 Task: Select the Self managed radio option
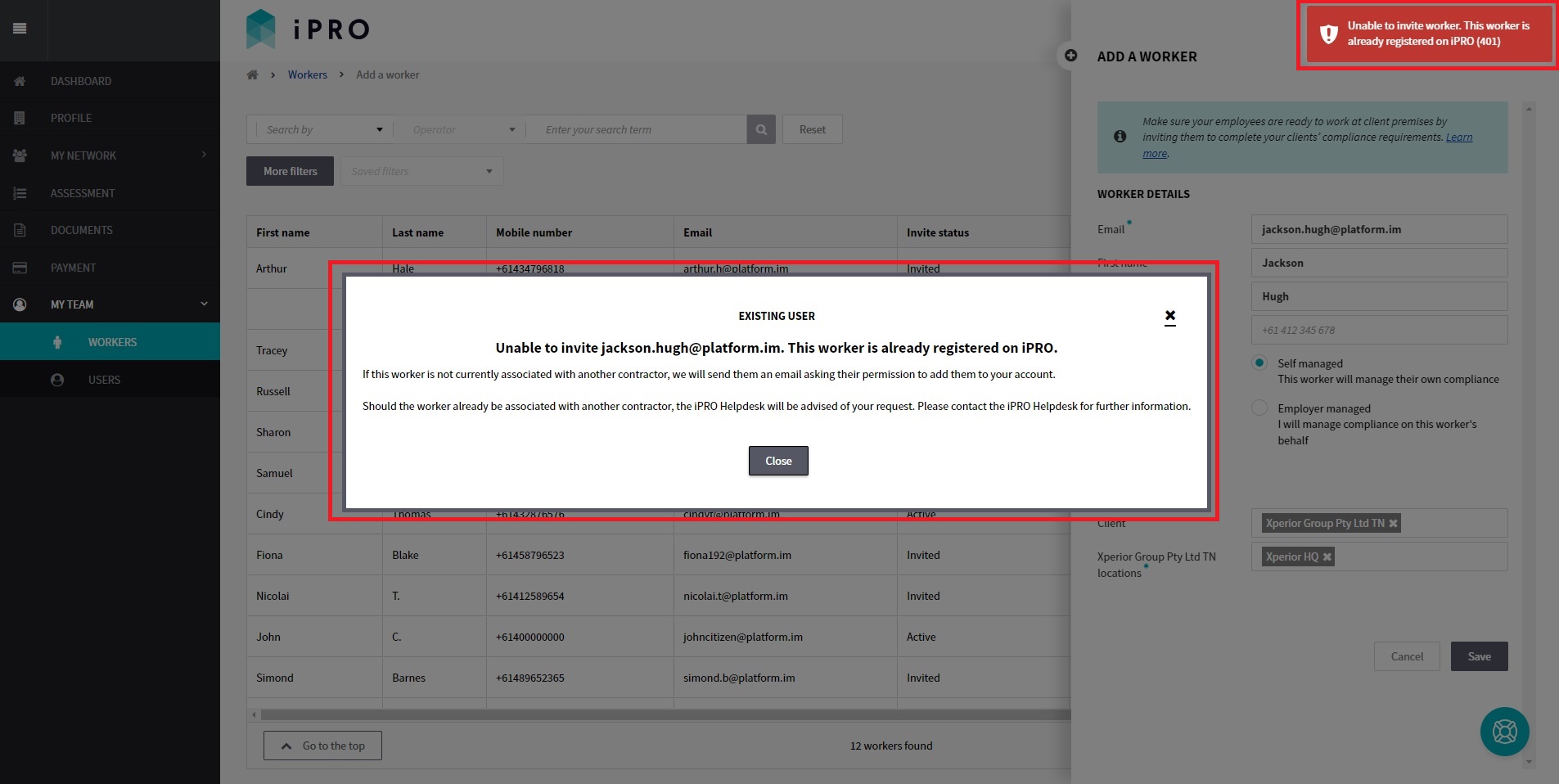1259,363
